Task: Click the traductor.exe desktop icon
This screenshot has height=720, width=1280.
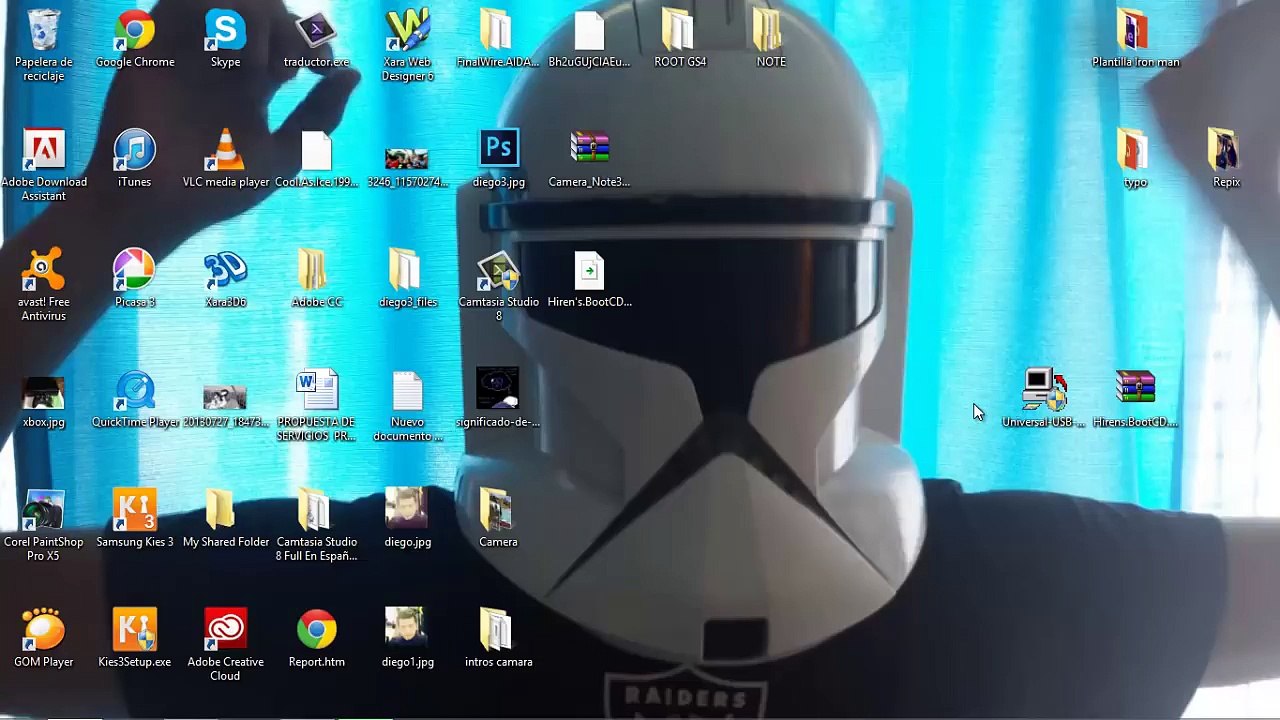Action: click(x=316, y=30)
